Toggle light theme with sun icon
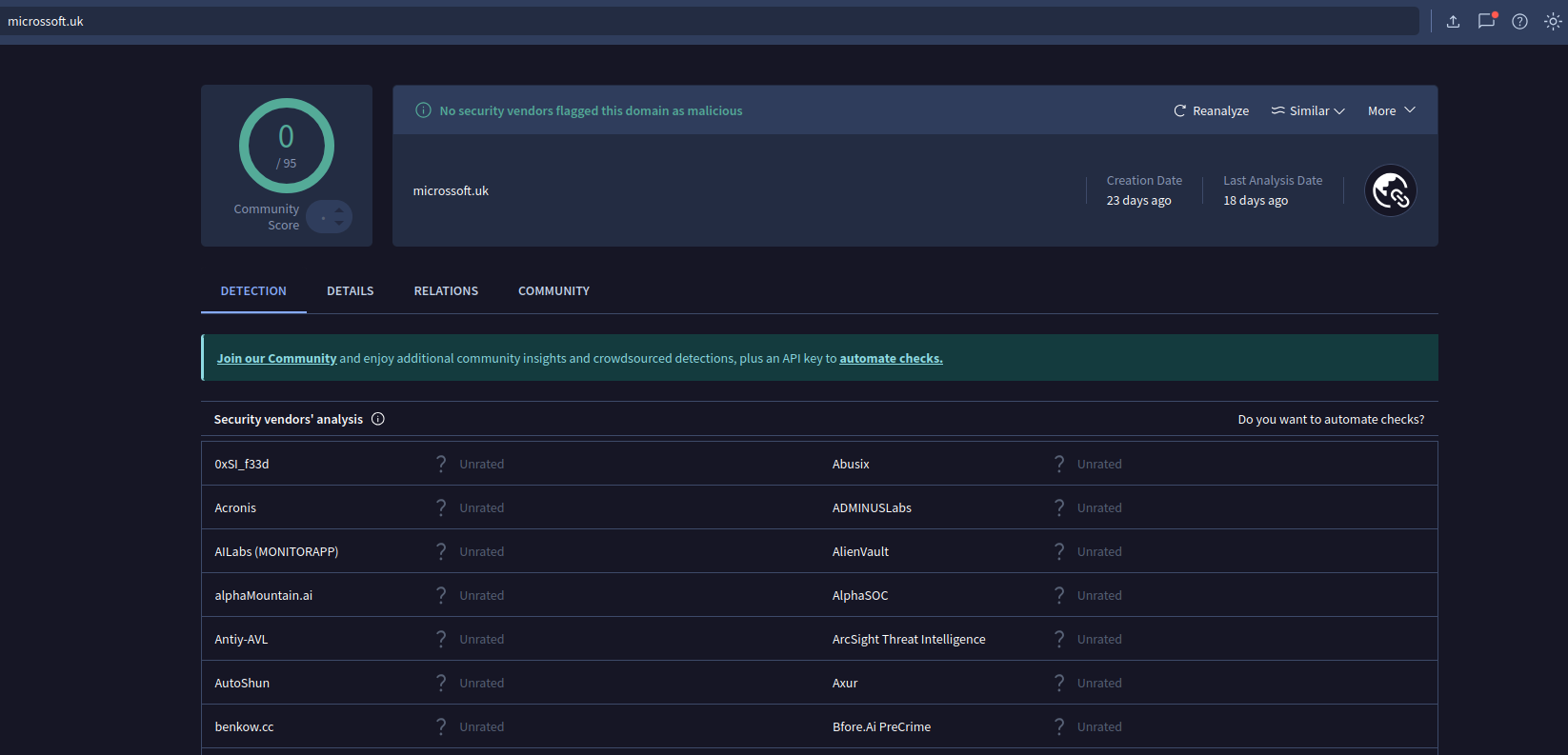1568x755 pixels. pyautogui.click(x=1553, y=21)
